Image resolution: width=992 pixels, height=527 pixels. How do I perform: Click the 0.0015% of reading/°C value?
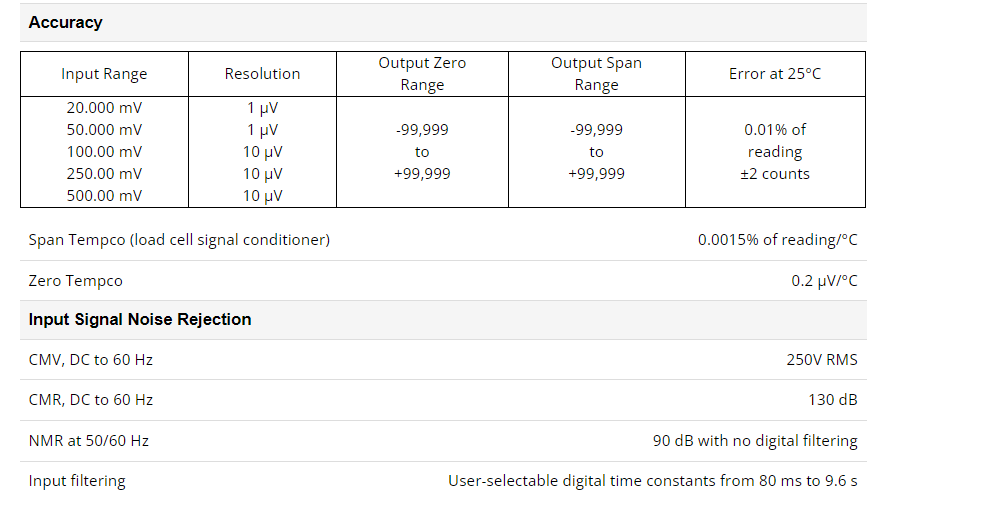point(778,240)
